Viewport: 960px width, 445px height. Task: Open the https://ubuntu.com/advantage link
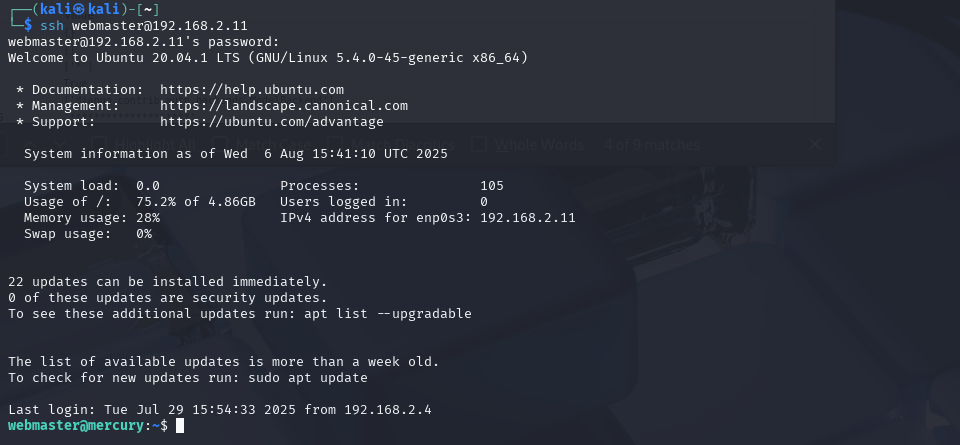coord(272,122)
